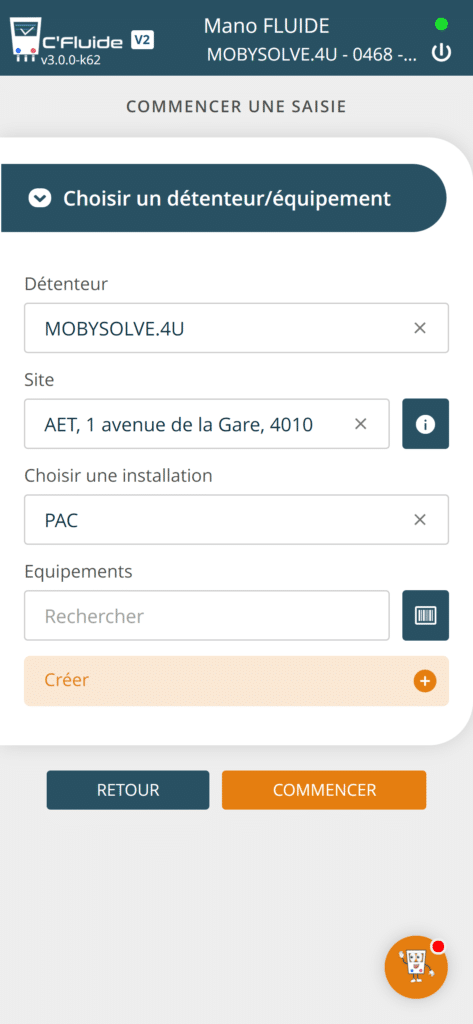Click the orange COMMENCER button
Image resolution: width=473 pixels, height=1024 pixels.
coord(324,790)
